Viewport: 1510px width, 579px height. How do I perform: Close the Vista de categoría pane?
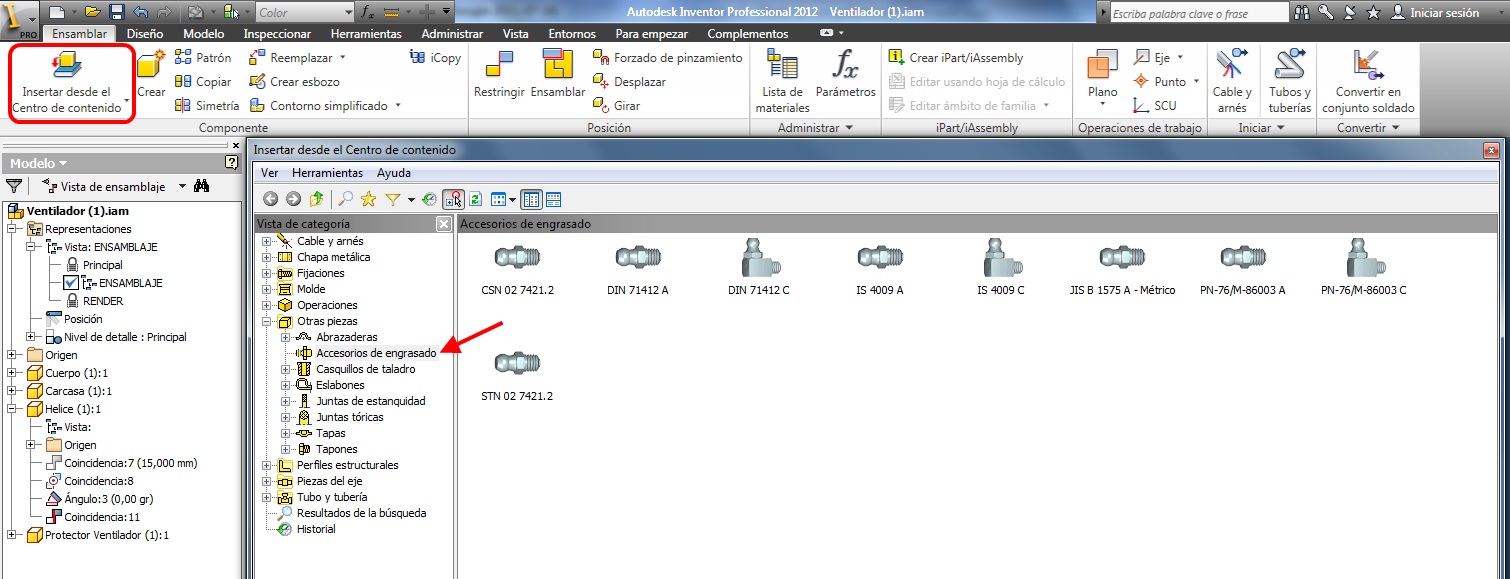(443, 224)
